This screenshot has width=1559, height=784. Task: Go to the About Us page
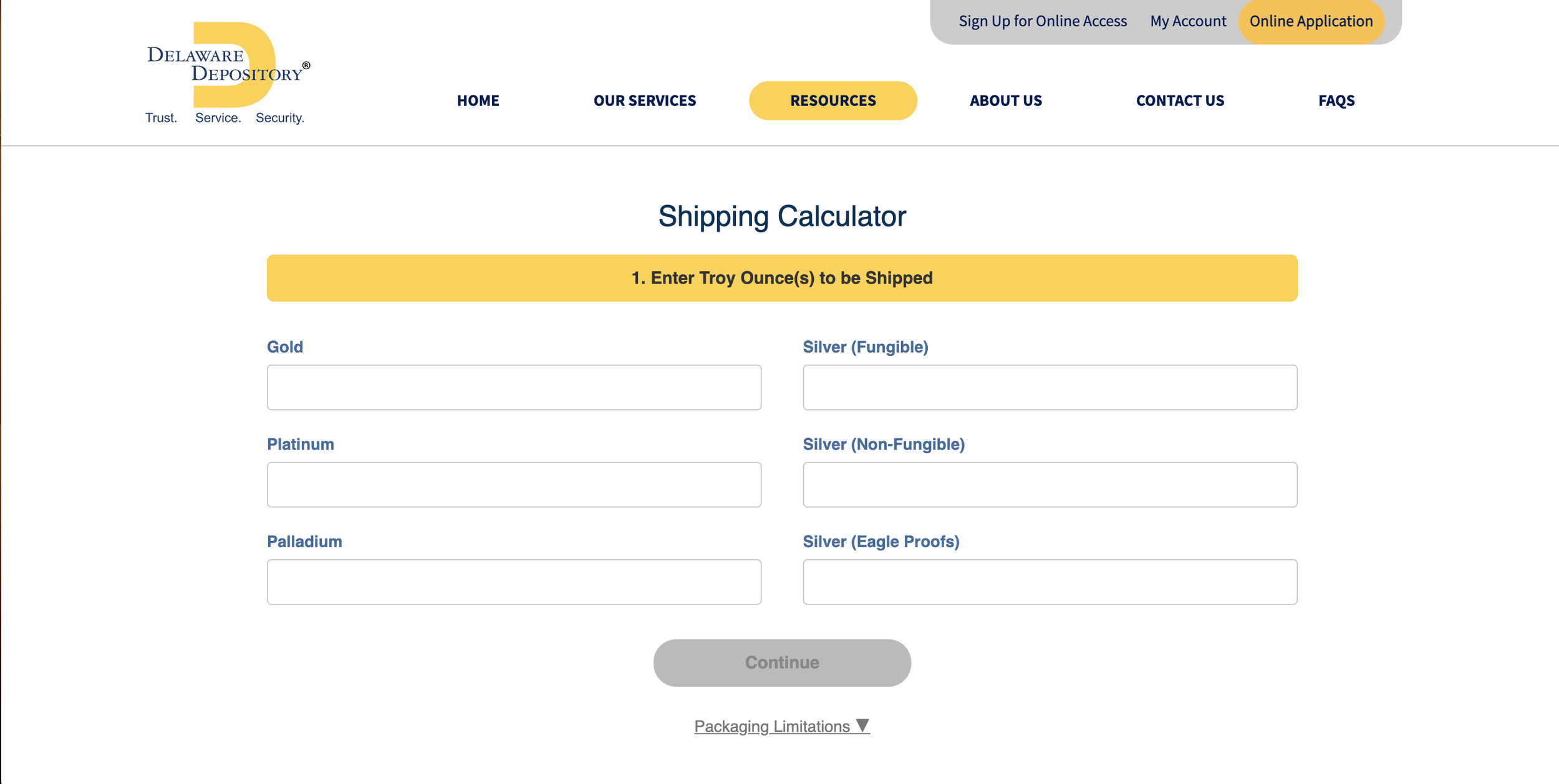point(1005,100)
